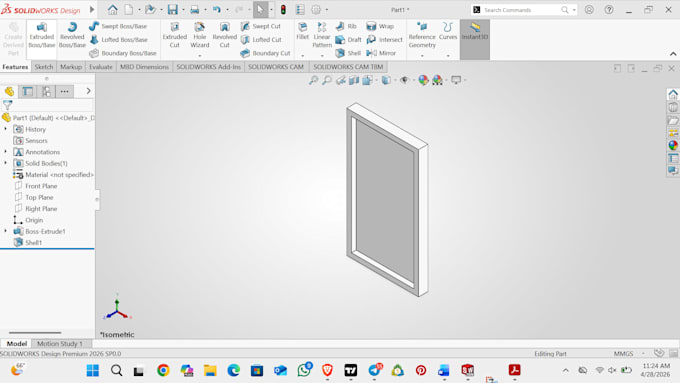The width and height of the screenshot is (680, 383).
Task: Open the Hole Wizard
Action: [x=199, y=35]
